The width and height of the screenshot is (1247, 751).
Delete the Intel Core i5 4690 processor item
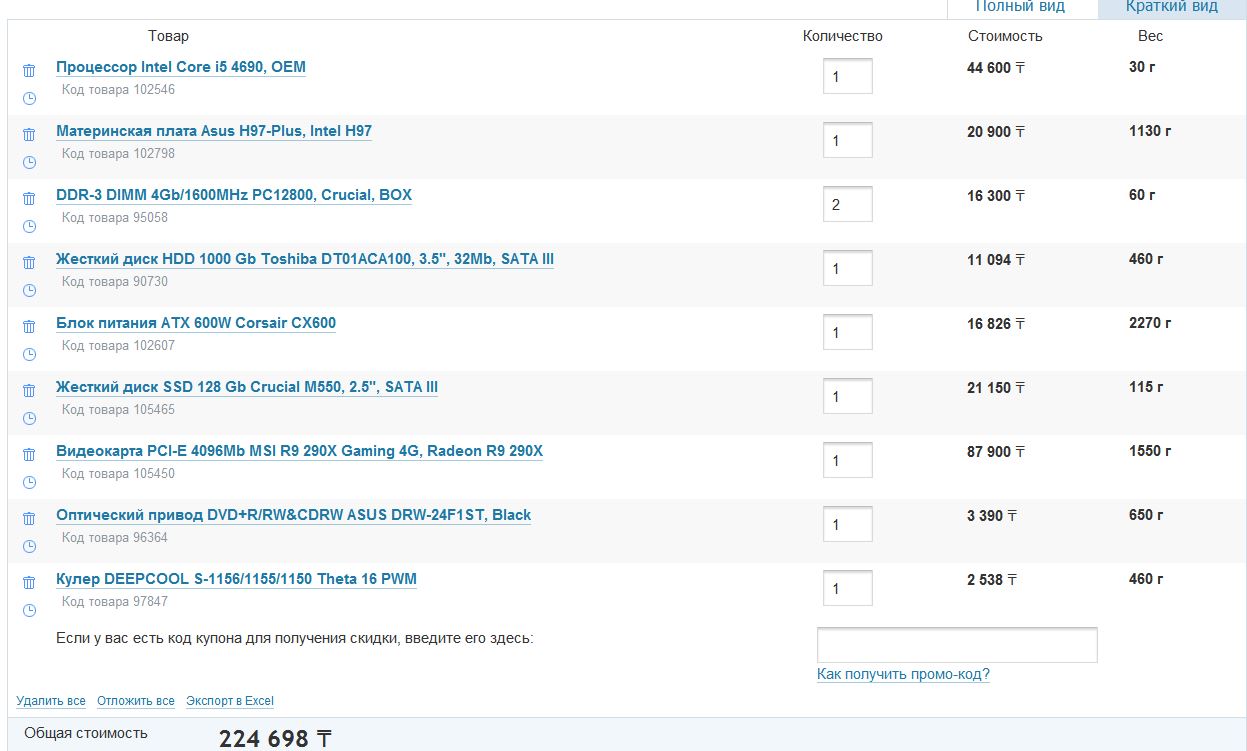[x=29, y=70]
